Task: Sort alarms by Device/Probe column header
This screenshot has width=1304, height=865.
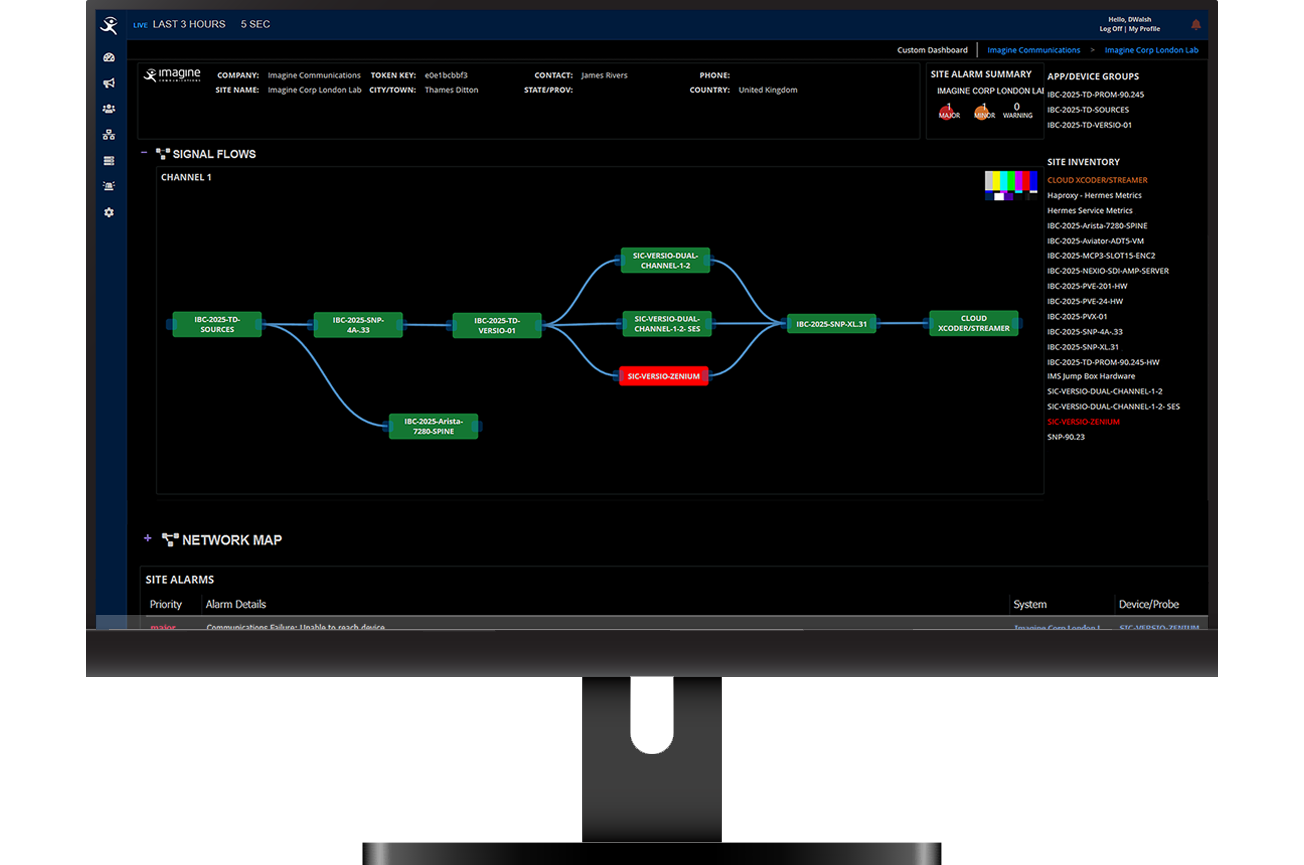Action: click(1149, 604)
